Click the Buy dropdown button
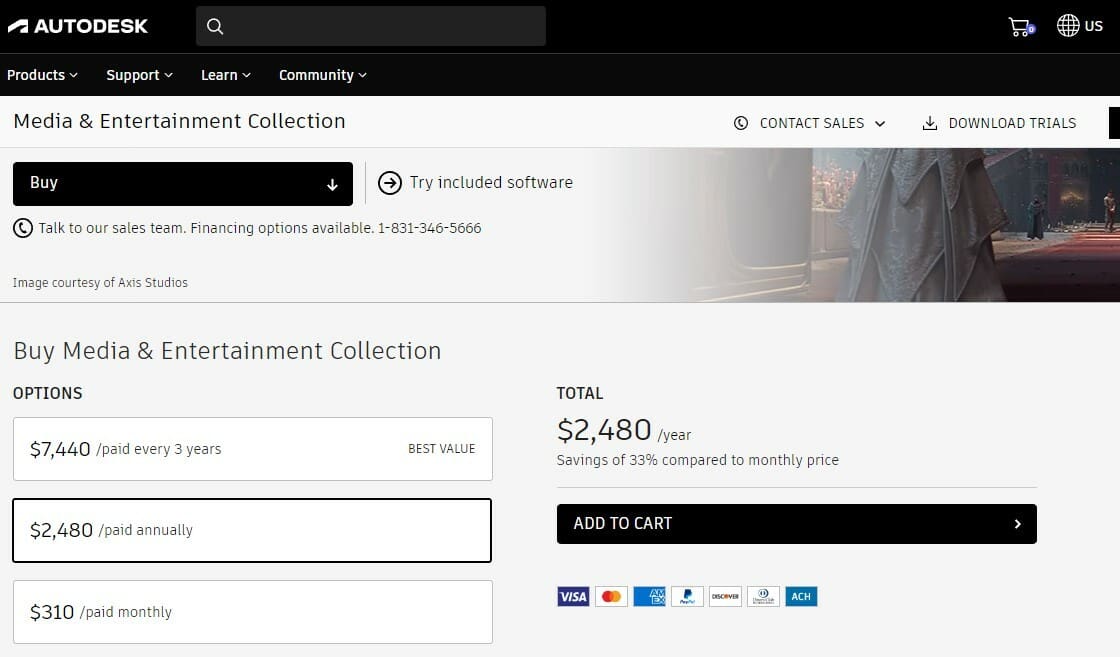 (183, 184)
